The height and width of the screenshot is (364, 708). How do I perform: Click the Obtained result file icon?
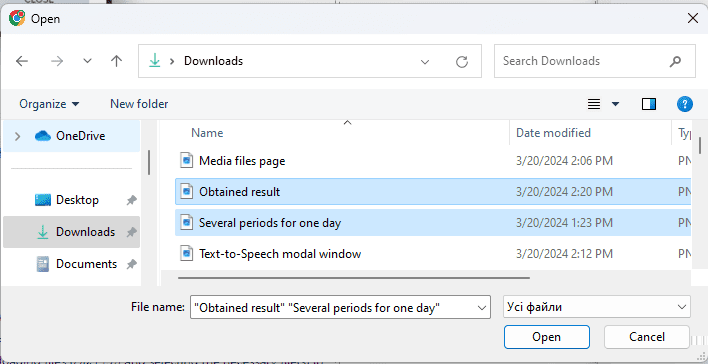186,192
